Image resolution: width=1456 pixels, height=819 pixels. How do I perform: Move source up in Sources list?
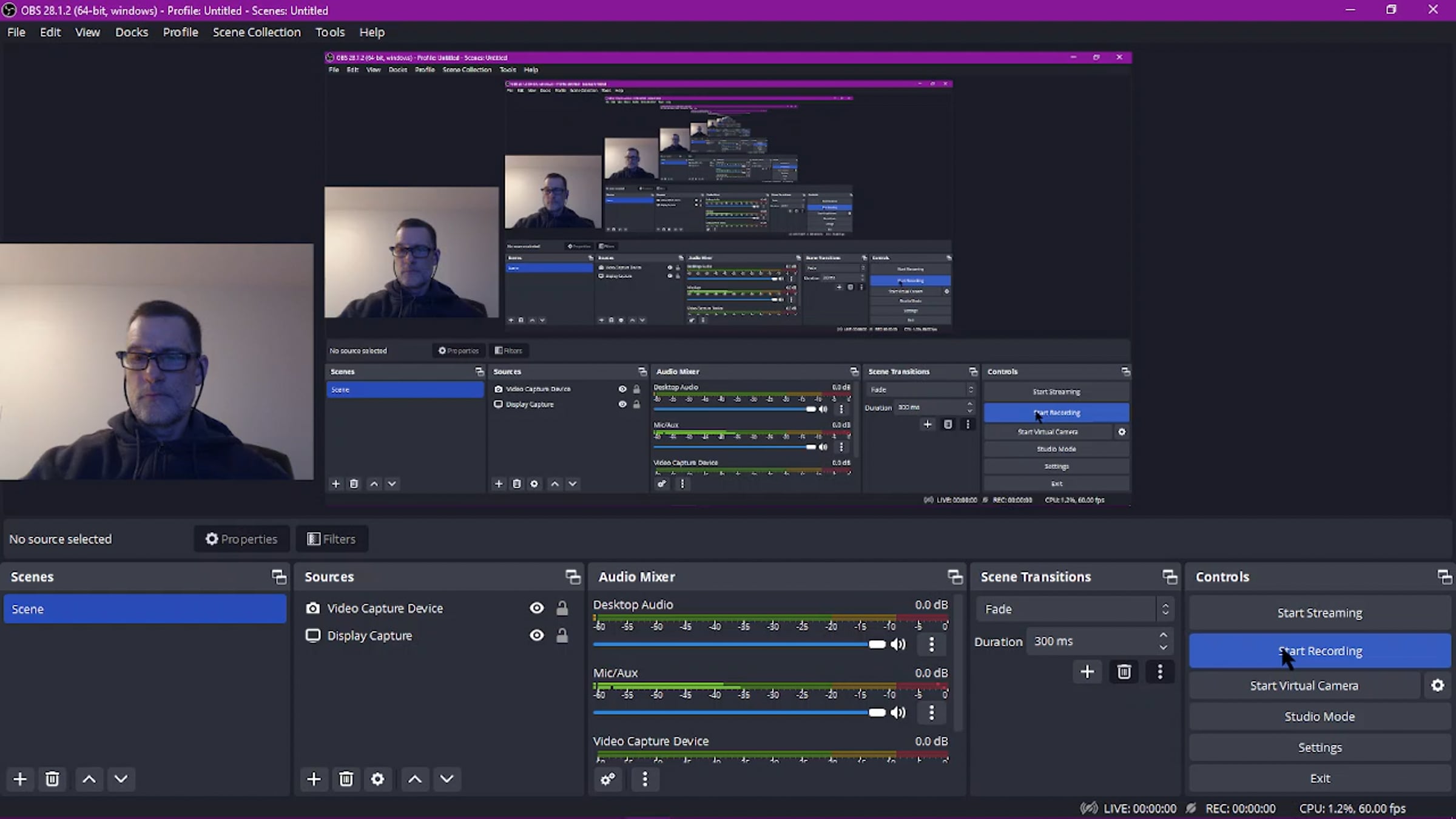coord(415,779)
